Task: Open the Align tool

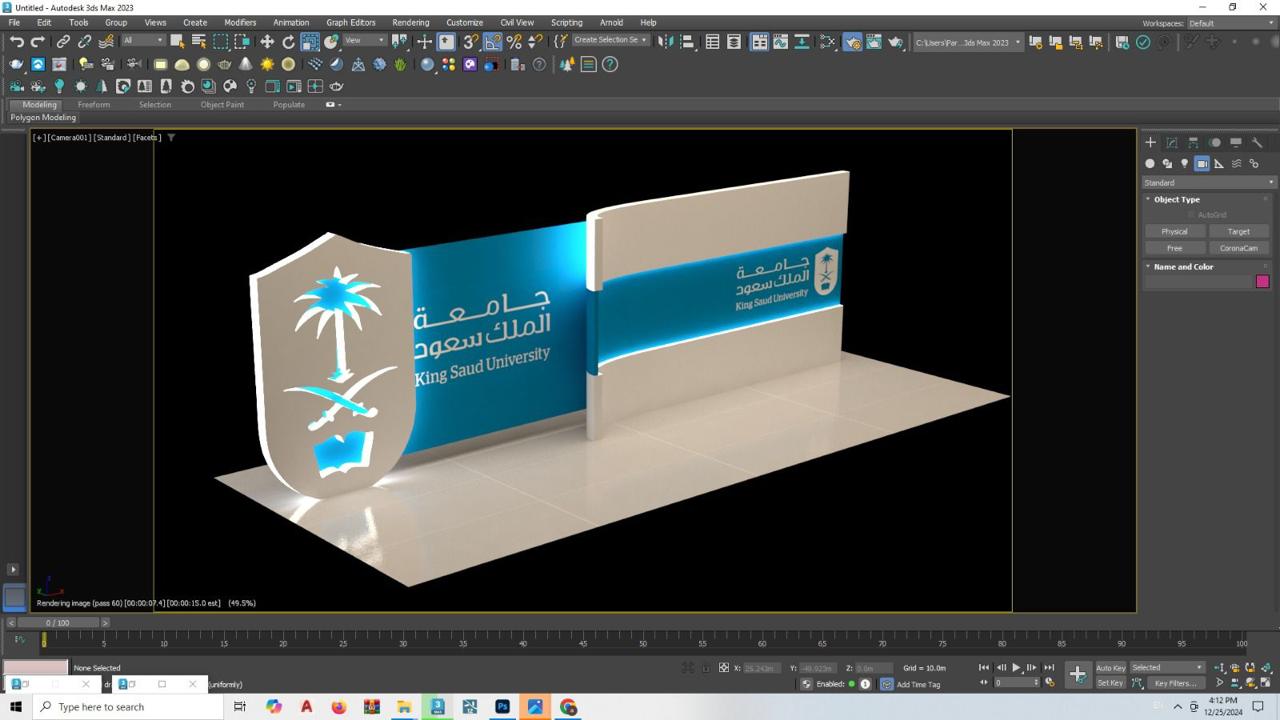Action: 688,42
